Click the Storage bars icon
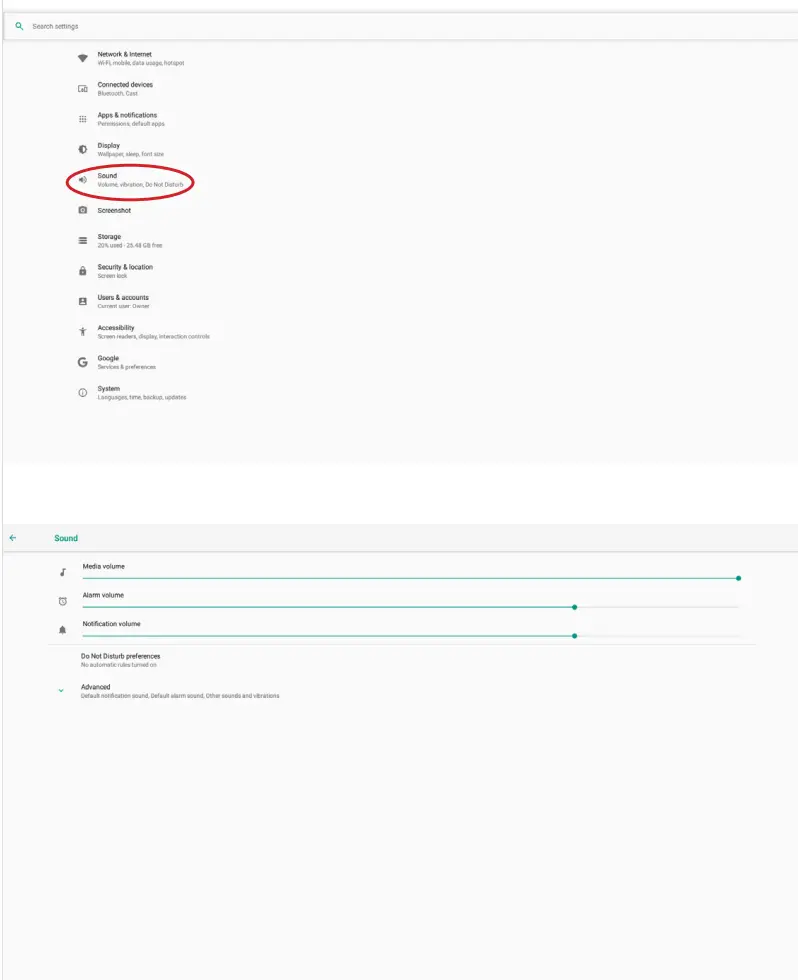The image size is (798, 980). (x=82, y=241)
